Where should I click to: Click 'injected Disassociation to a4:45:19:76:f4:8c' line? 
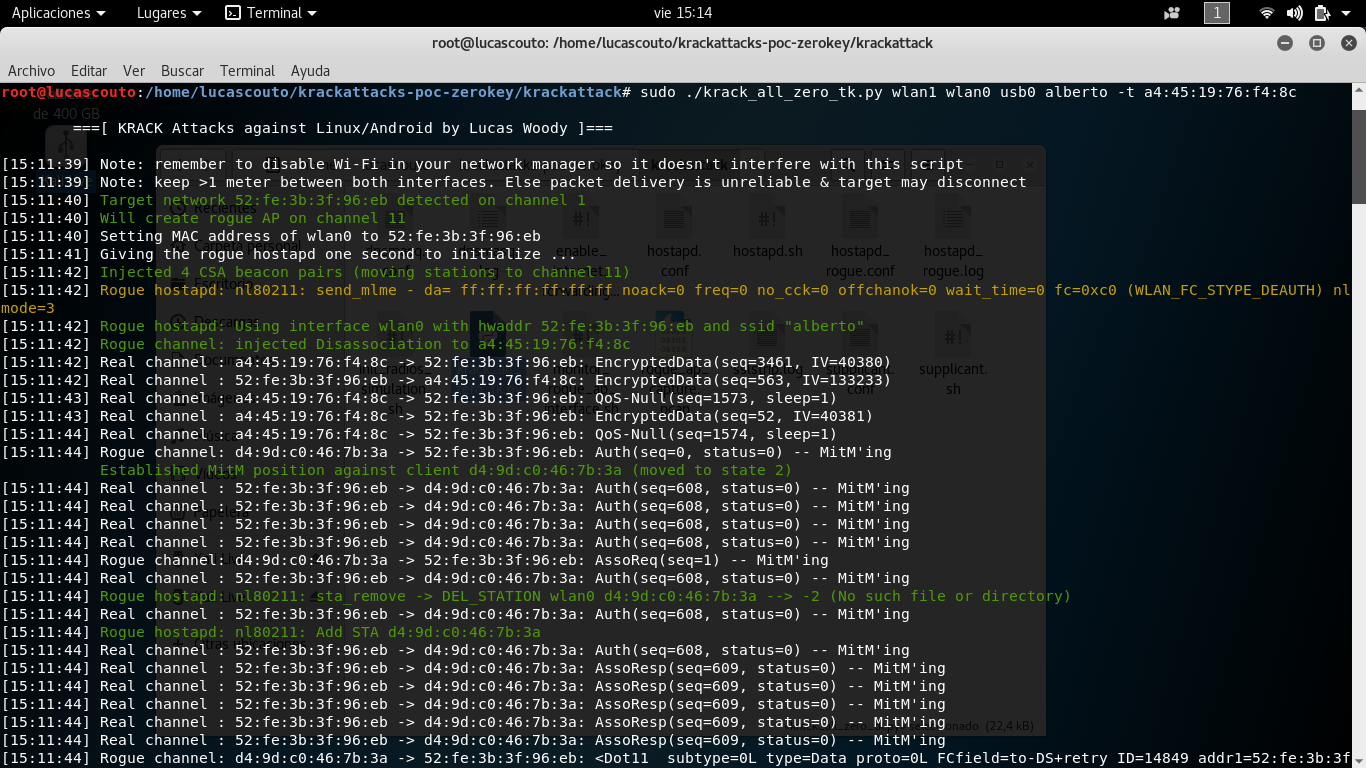(x=315, y=344)
